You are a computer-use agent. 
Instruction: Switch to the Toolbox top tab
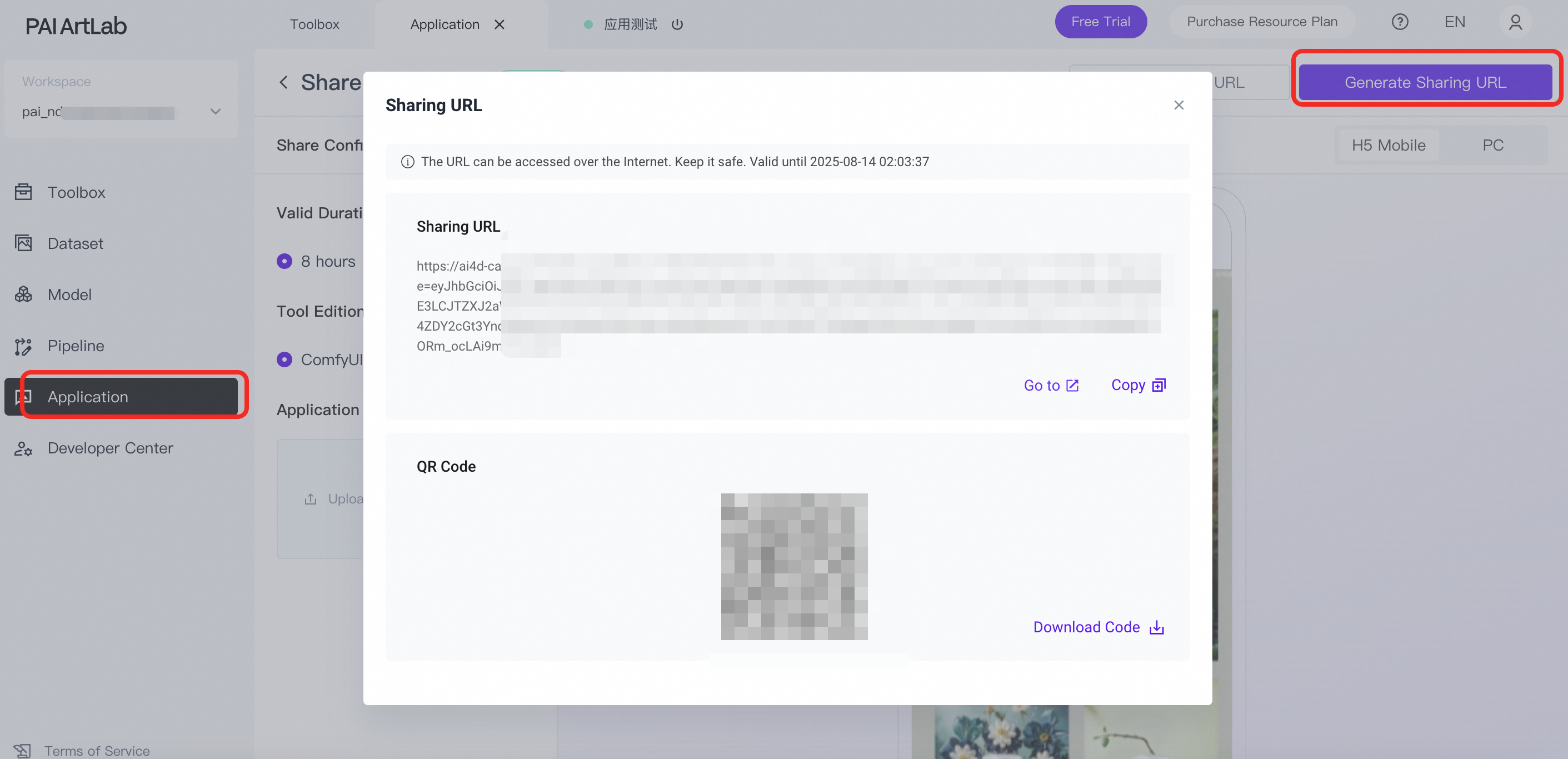(x=314, y=24)
